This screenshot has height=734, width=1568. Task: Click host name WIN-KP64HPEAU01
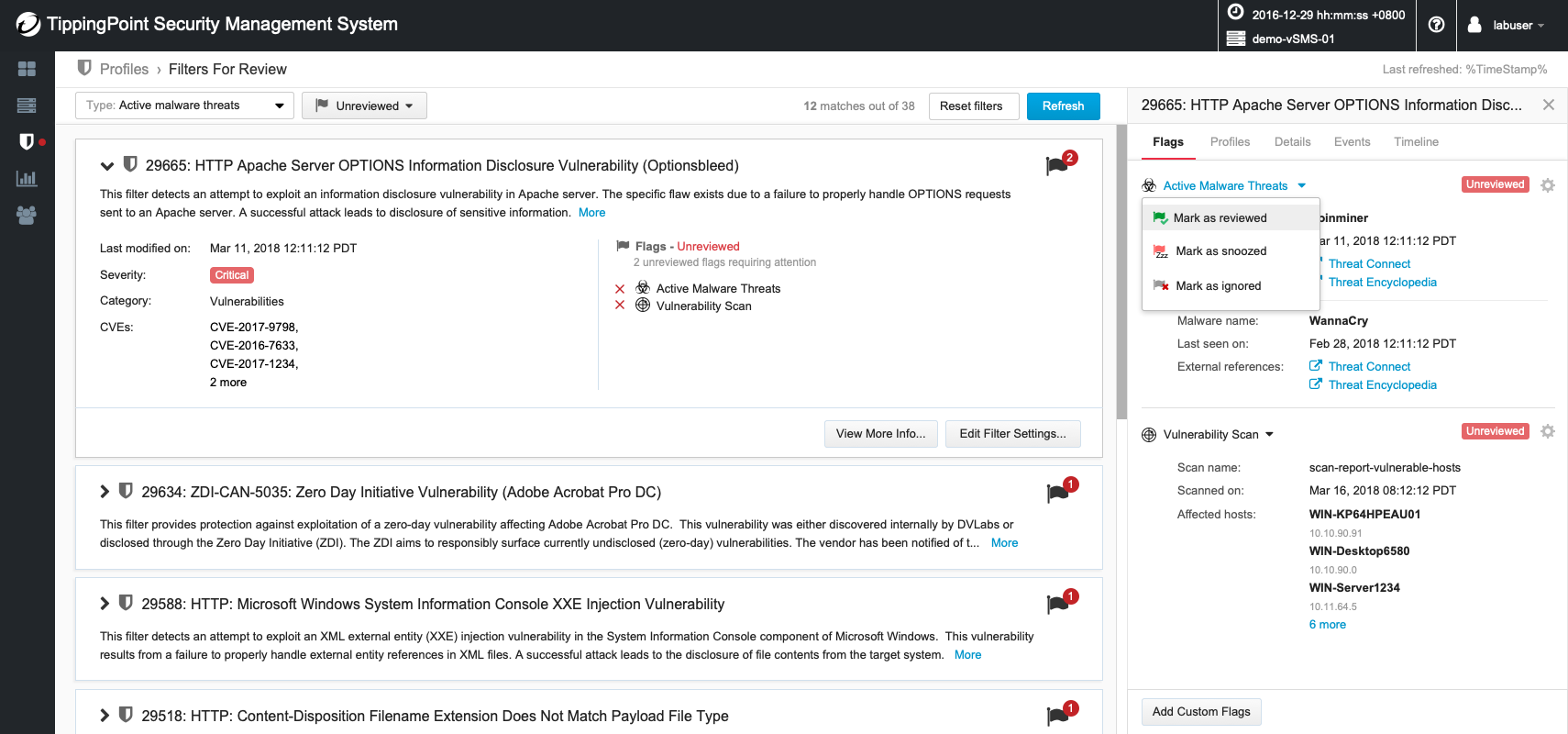[x=1365, y=515]
